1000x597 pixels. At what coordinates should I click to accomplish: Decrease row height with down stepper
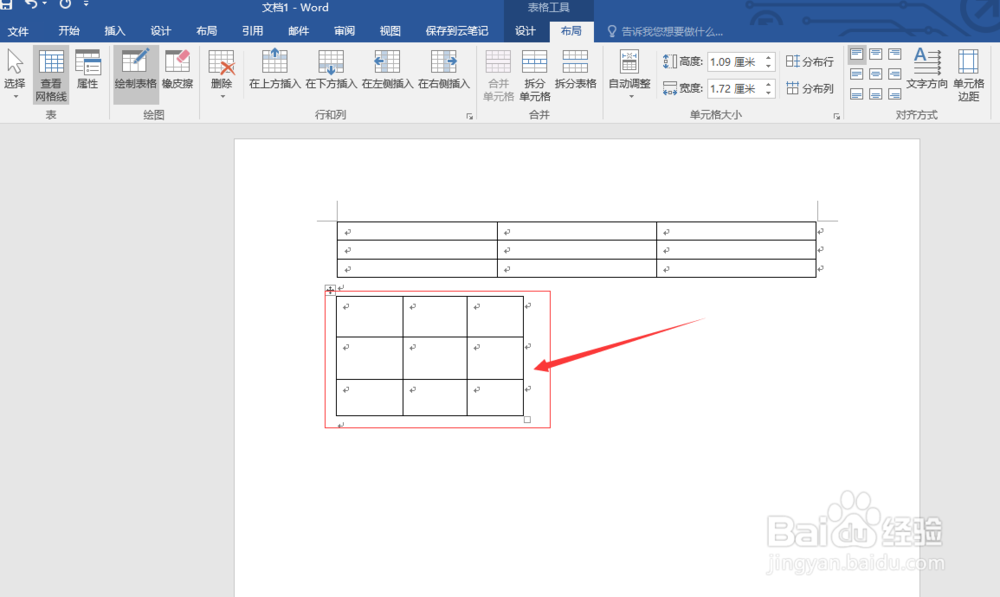coord(768,66)
